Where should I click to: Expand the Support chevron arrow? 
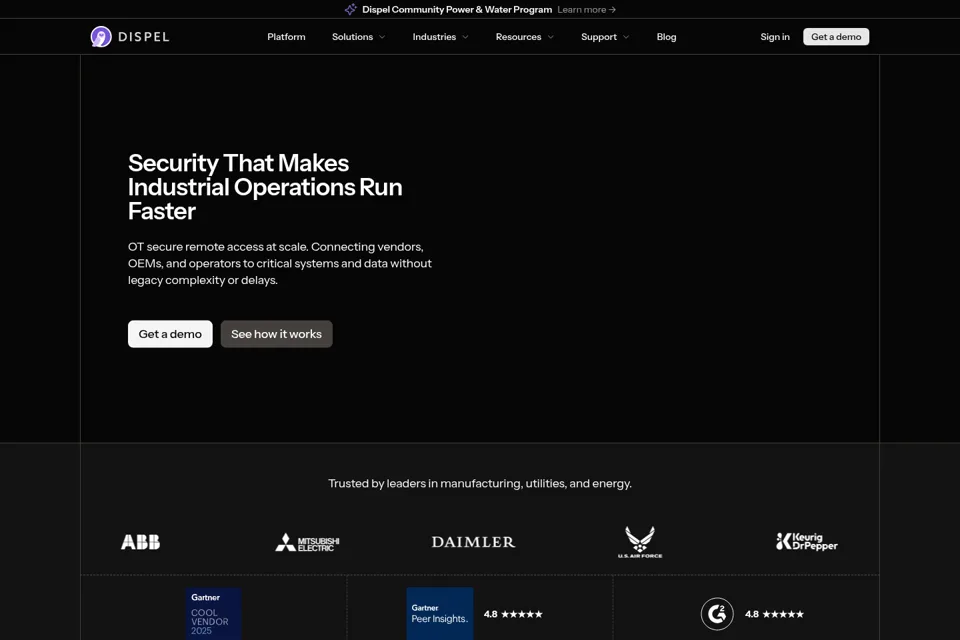click(626, 37)
